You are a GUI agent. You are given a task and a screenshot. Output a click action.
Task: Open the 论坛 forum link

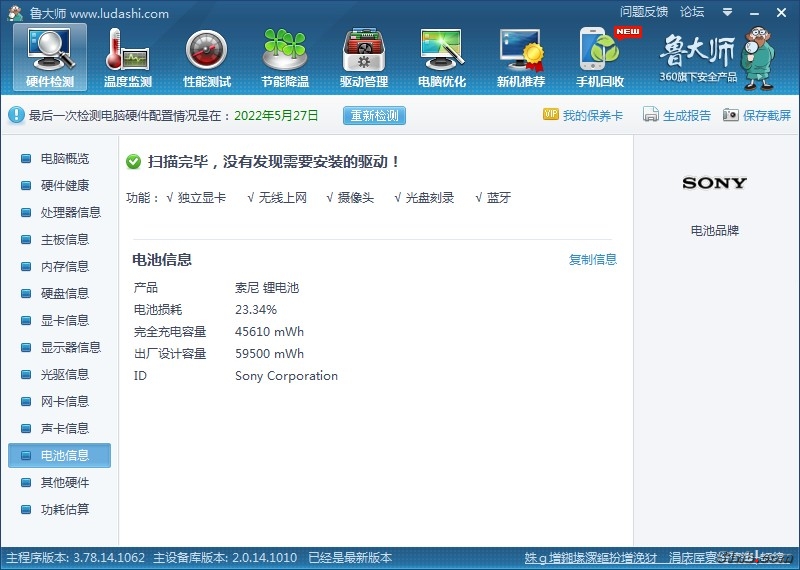click(x=692, y=12)
